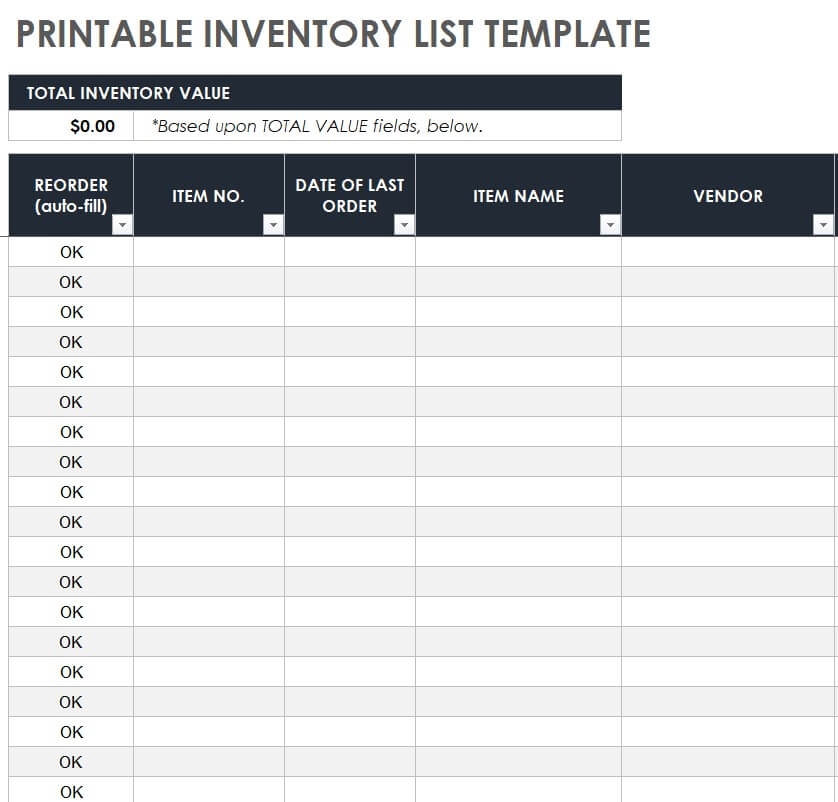Select the DATE OF LAST ORDER header

click(349, 195)
